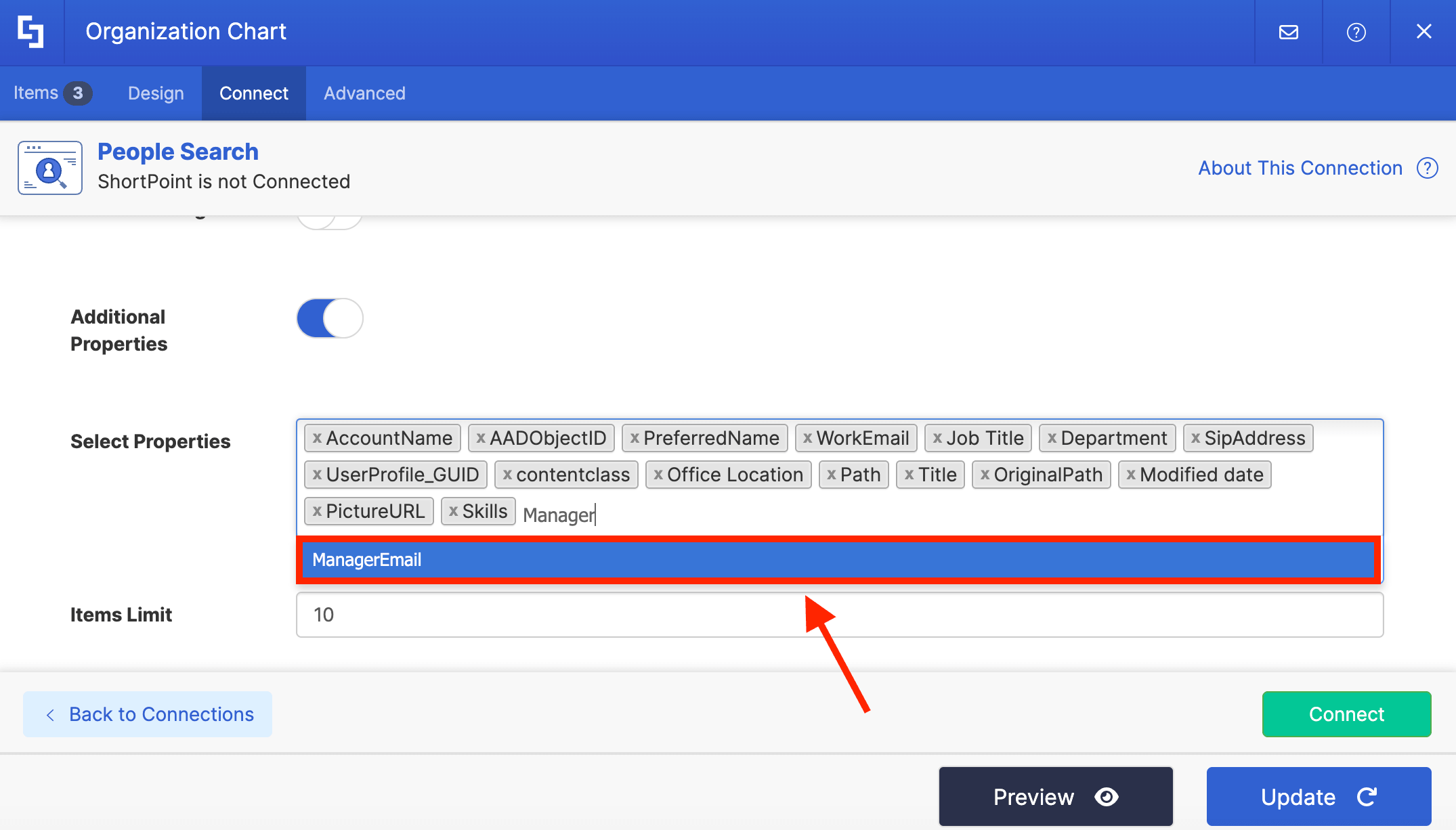Viewport: 1456px width, 830px height.
Task: Switch to the Design tab
Action: (156, 93)
